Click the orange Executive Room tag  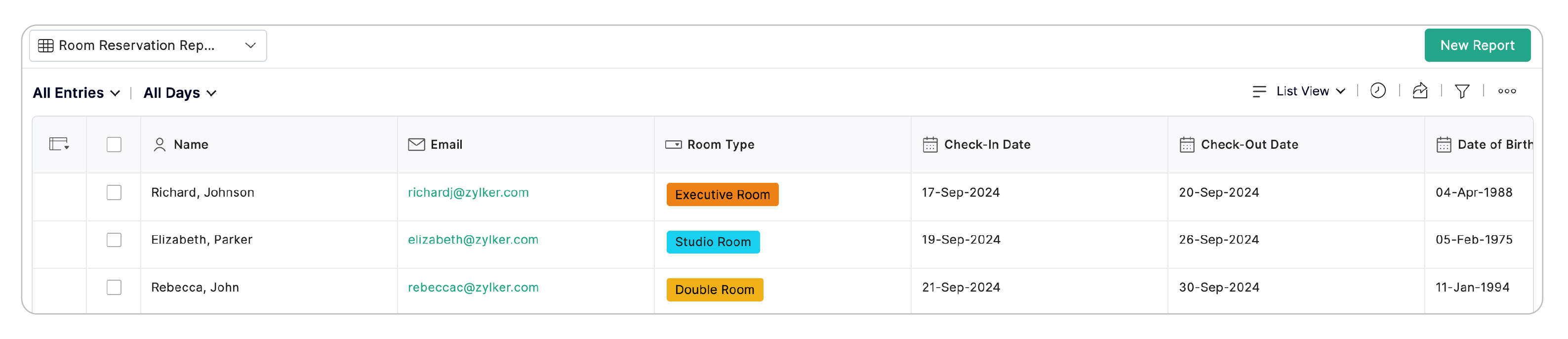click(x=722, y=195)
